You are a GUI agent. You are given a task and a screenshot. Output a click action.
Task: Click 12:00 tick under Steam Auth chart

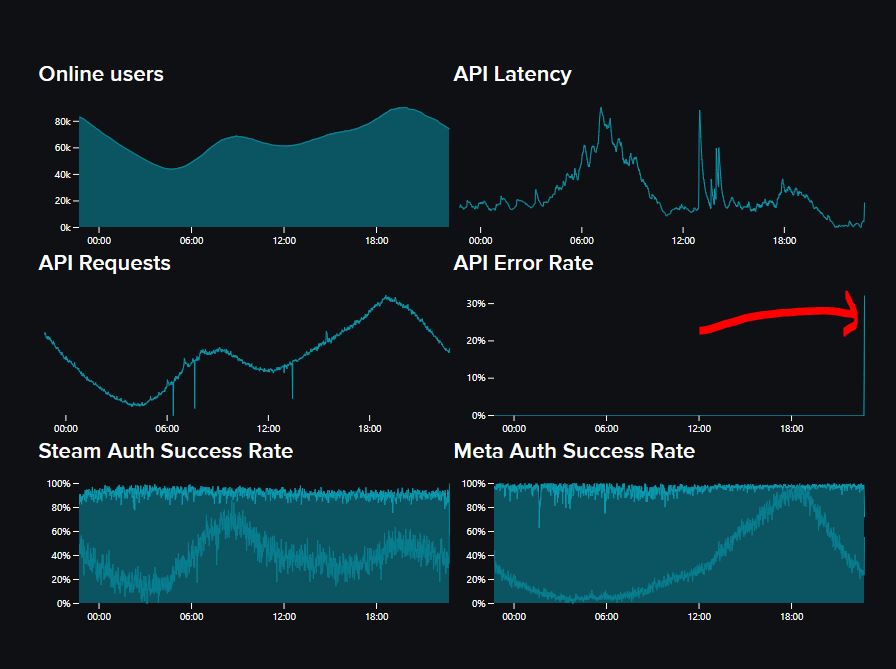(284, 617)
